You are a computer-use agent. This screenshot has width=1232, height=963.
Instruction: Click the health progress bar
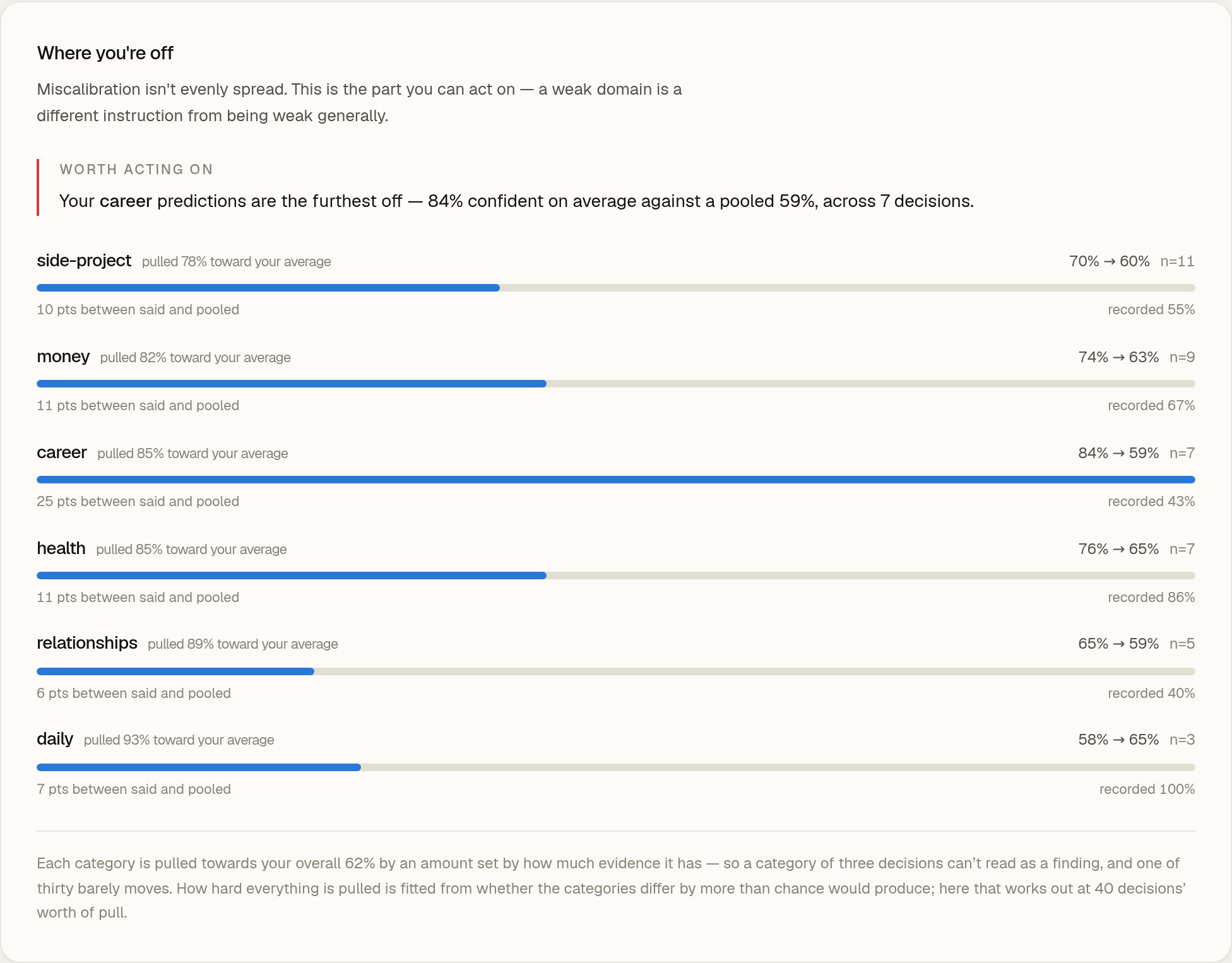click(x=616, y=576)
